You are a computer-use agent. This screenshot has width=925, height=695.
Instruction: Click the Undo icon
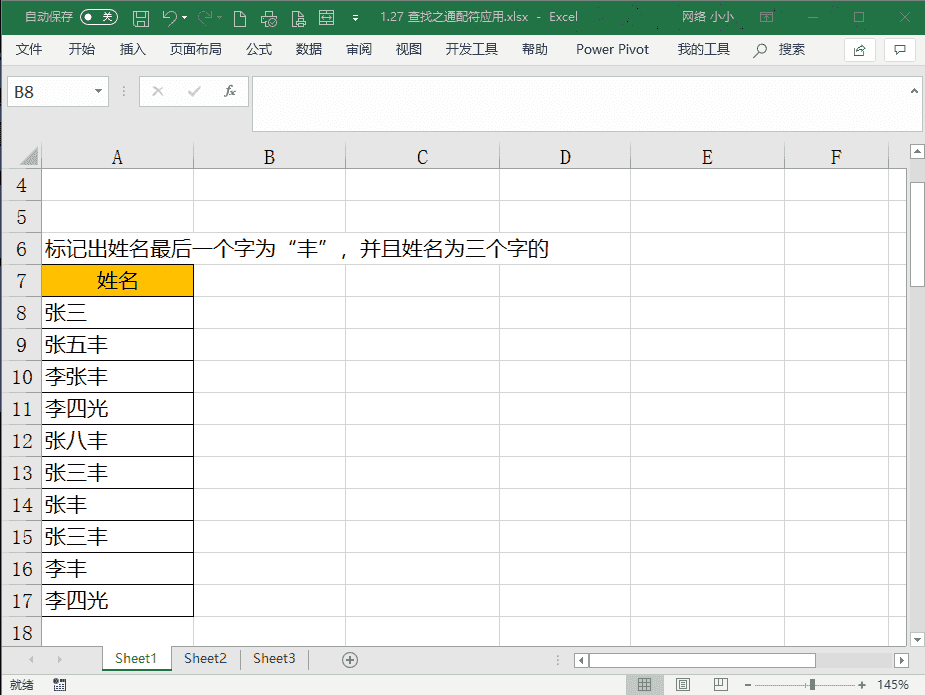click(169, 18)
